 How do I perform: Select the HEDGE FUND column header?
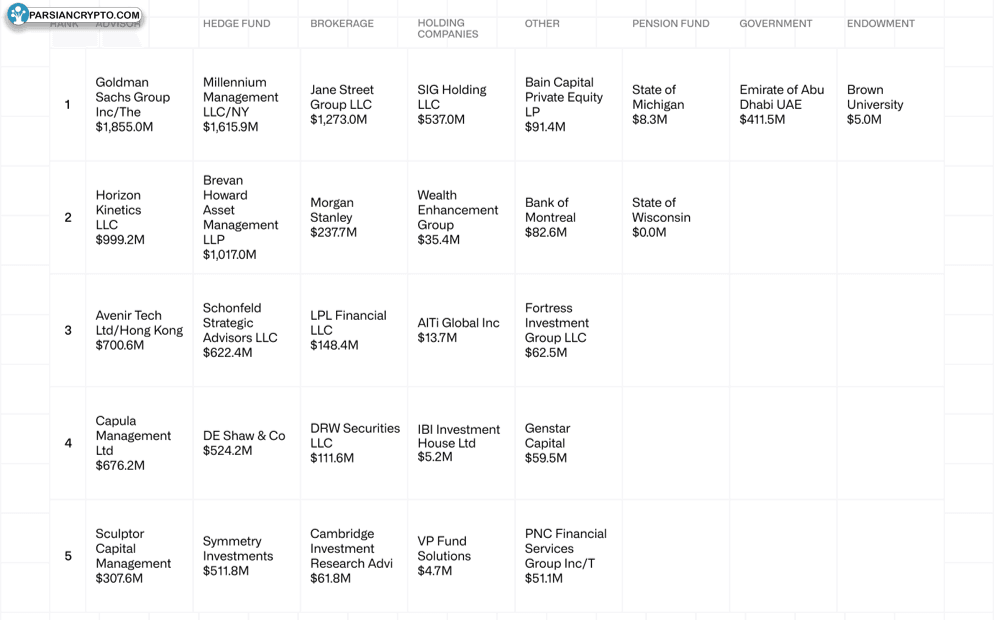tap(236, 24)
